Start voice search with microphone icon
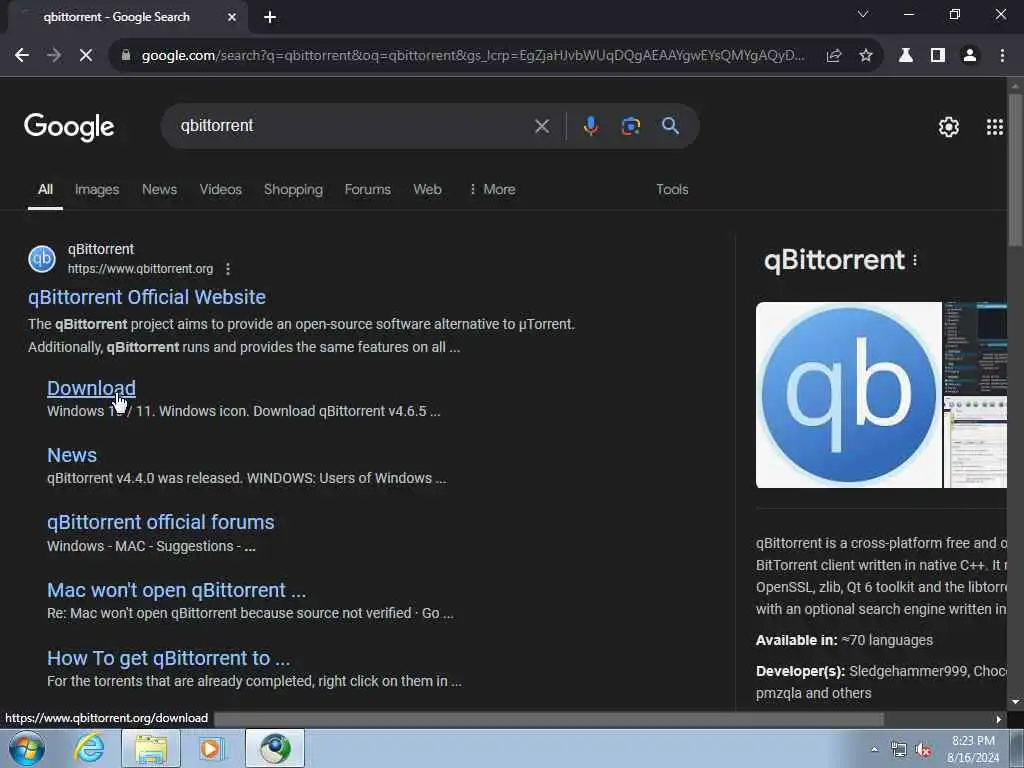The height and width of the screenshot is (768, 1024). [x=590, y=126]
